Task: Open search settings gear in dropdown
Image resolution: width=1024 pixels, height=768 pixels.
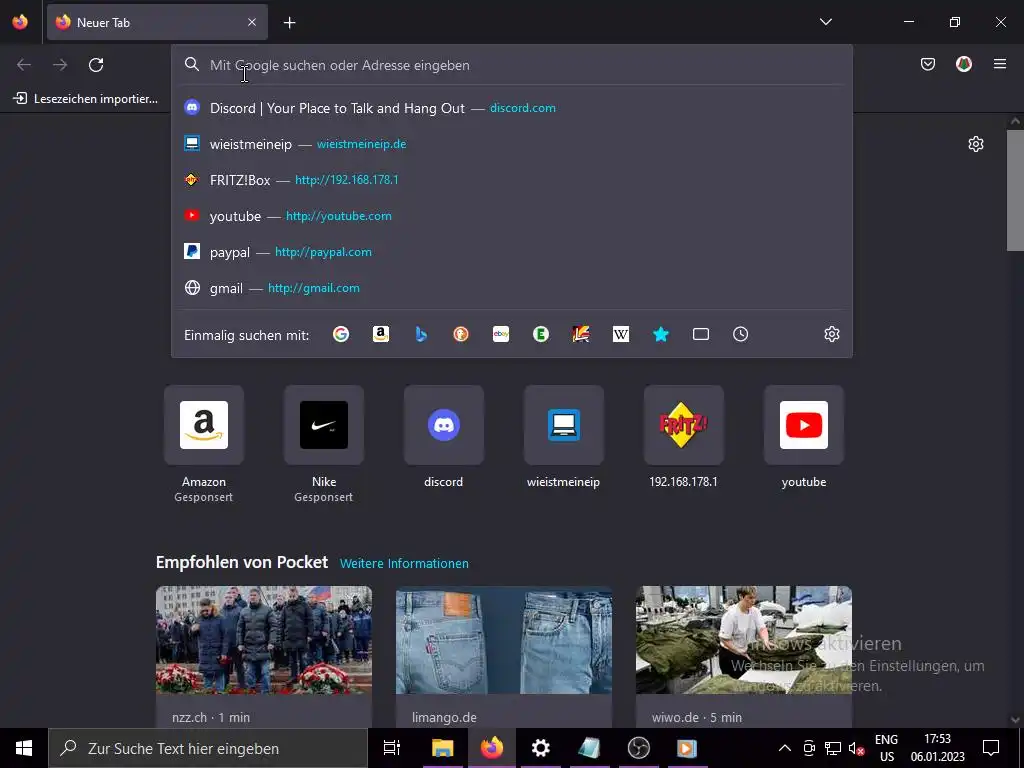Action: click(x=831, y=334)
